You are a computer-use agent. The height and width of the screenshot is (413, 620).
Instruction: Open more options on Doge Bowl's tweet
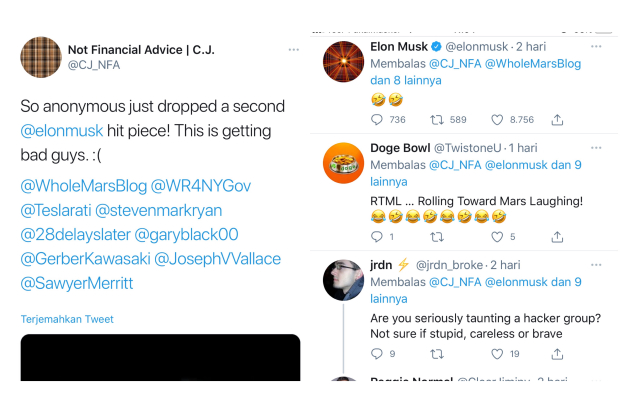click(x=596, y=146)
